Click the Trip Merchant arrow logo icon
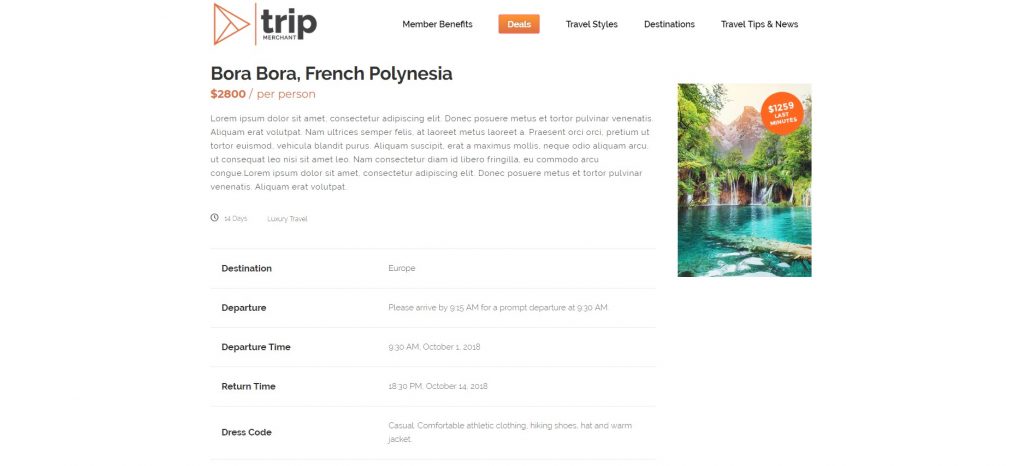This screenshot has height=466, width=1024. pos(231,24)
